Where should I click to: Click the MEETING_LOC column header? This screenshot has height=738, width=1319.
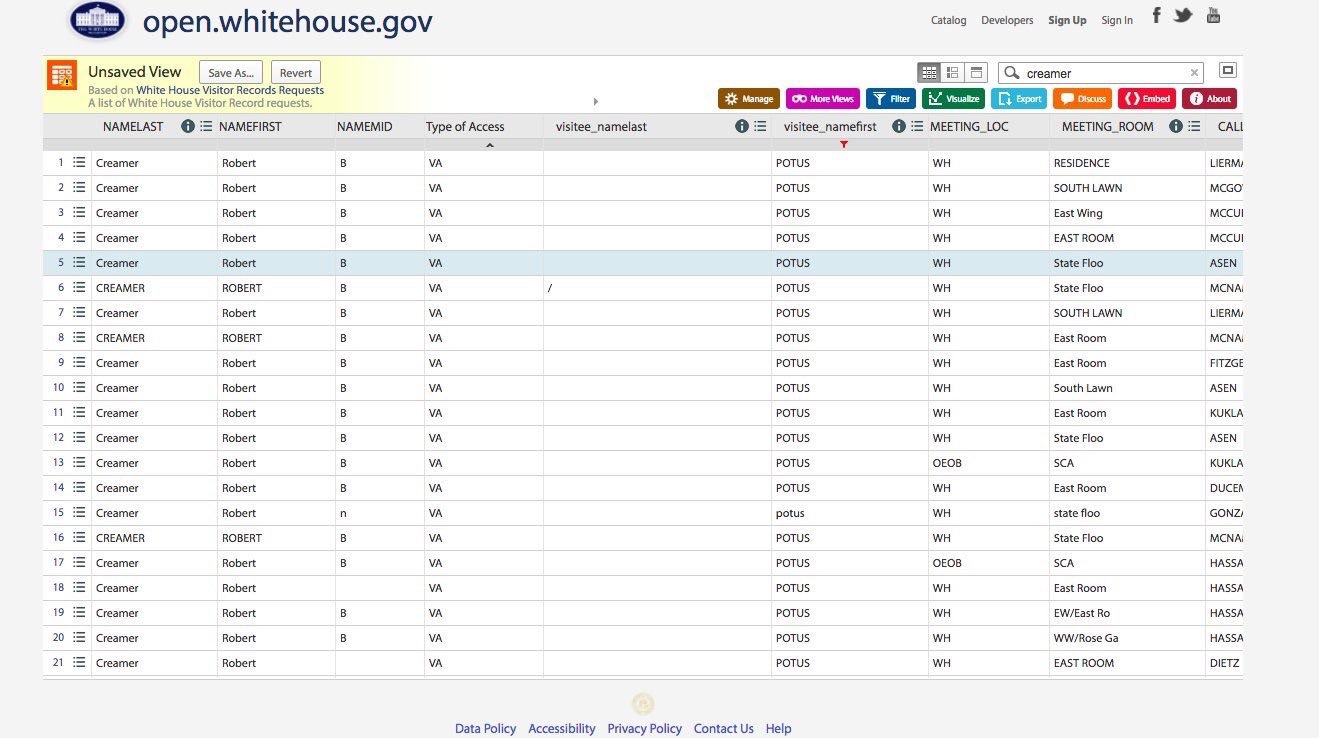(969, 126)
